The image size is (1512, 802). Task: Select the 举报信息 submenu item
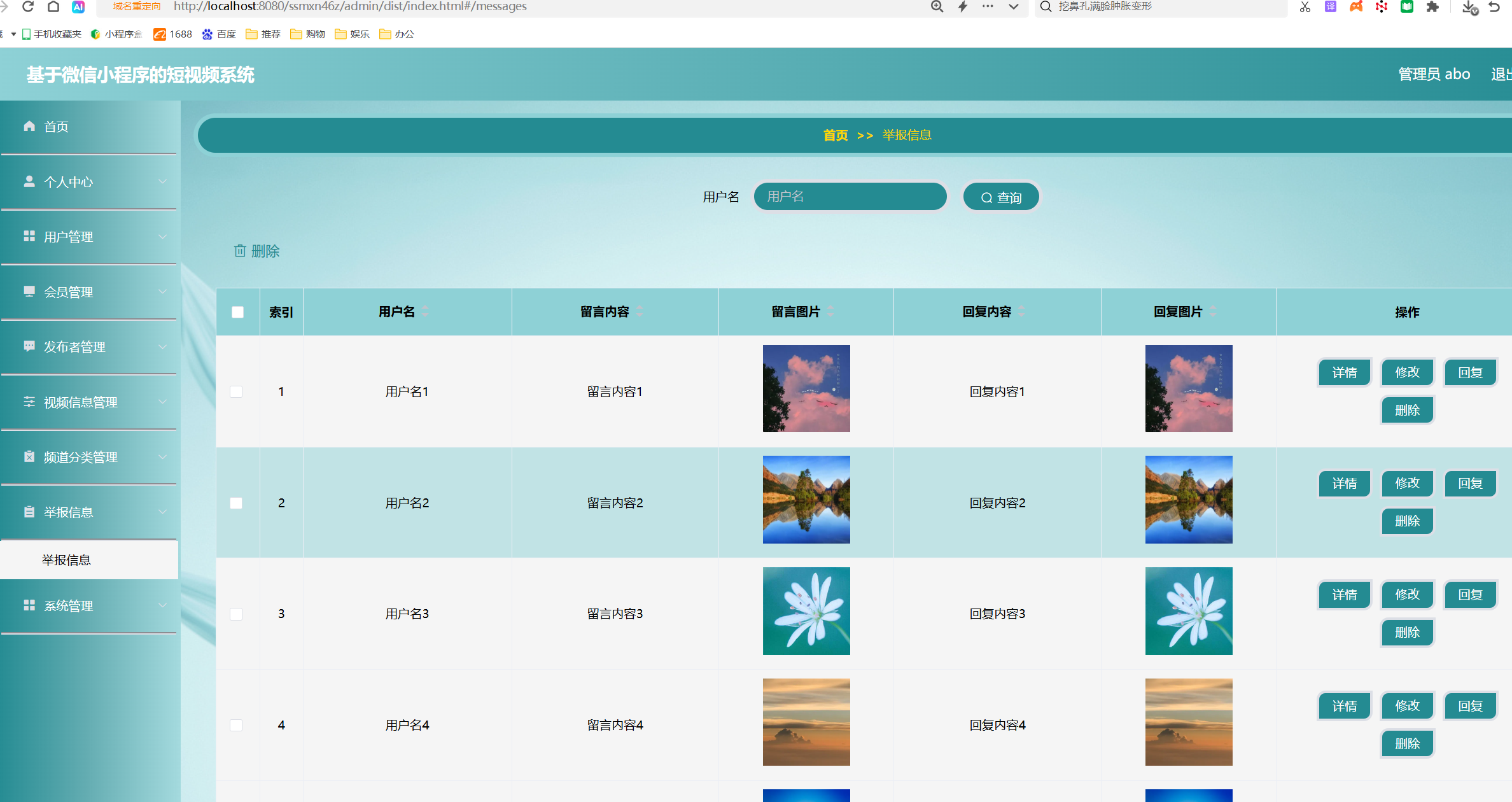point(89,560)
